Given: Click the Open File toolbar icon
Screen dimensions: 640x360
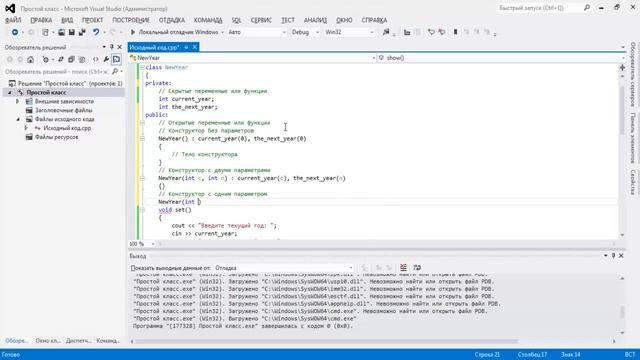Looking at the screenshot, I should pos(61,32).
